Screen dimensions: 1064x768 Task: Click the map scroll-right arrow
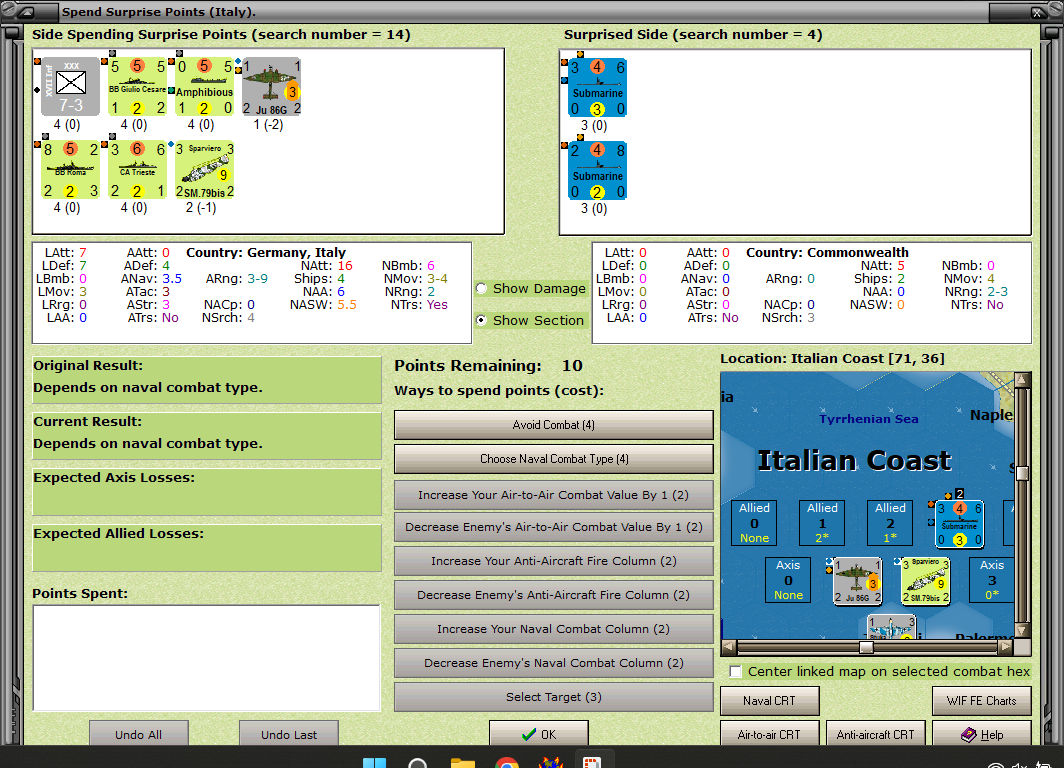(1006, 647)
